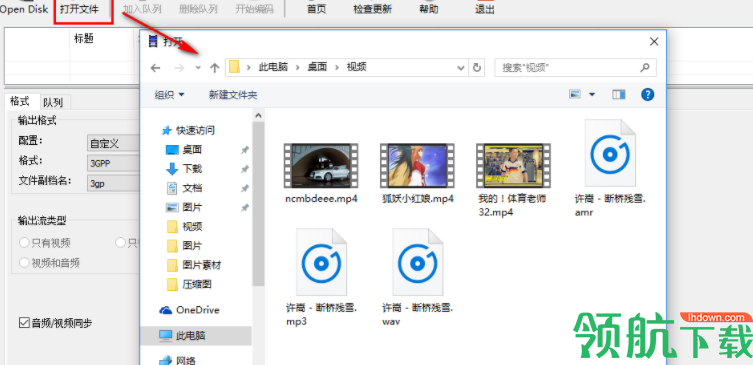
Task: Open the 首页 toolbar item
Action: point(316,9)
